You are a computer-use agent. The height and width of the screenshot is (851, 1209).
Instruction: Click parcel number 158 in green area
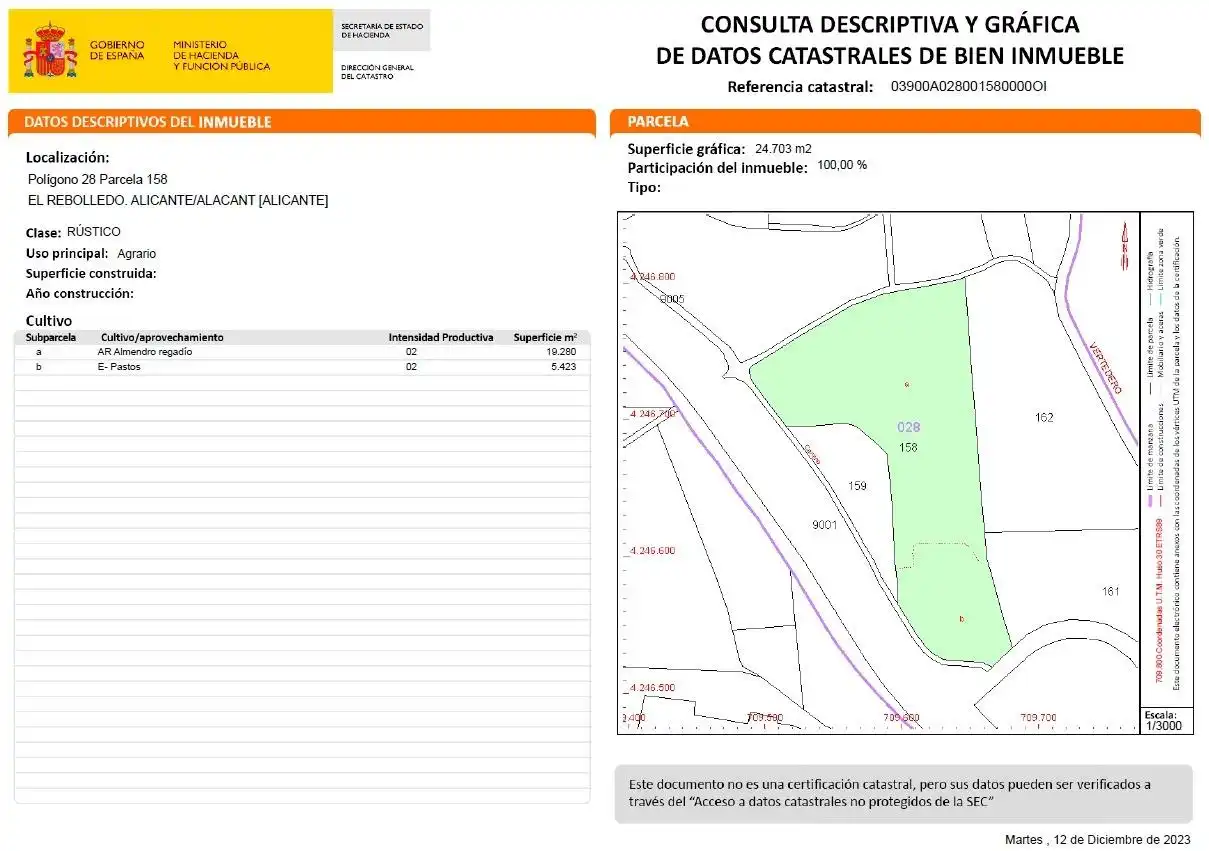point(908,447)
